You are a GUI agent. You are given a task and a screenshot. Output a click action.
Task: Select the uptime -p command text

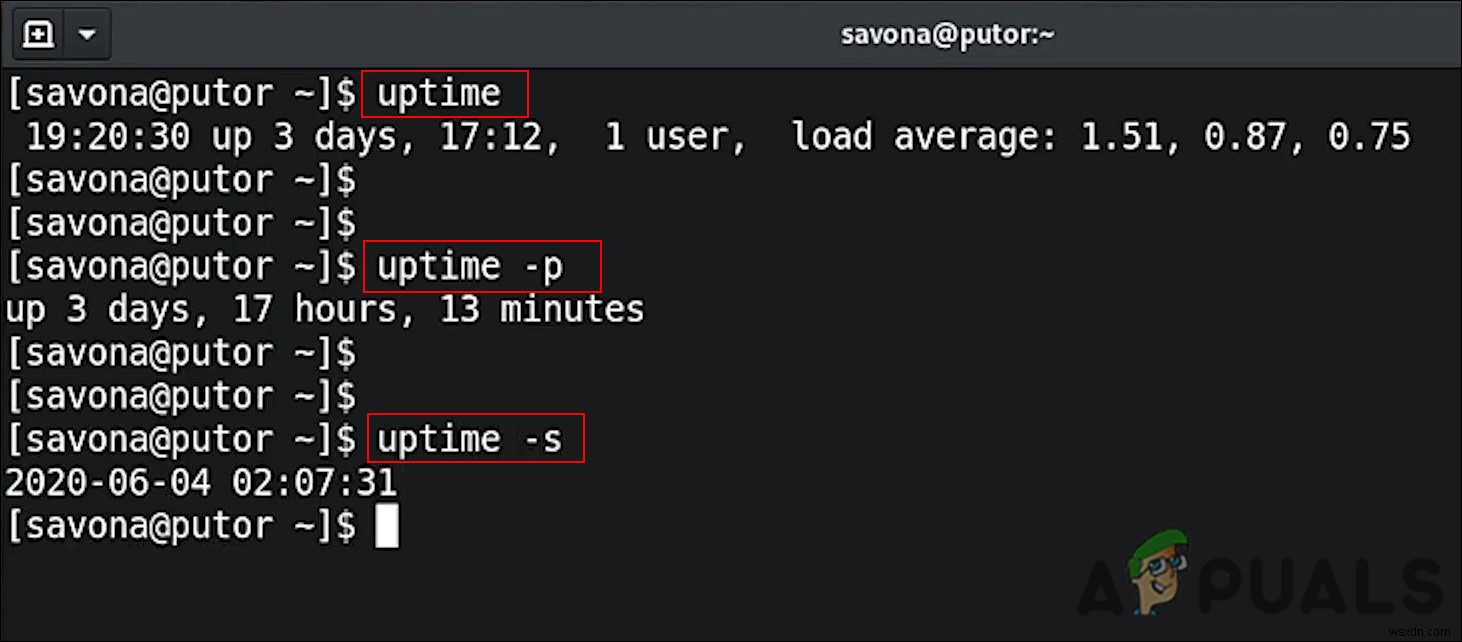click(470, 267)
